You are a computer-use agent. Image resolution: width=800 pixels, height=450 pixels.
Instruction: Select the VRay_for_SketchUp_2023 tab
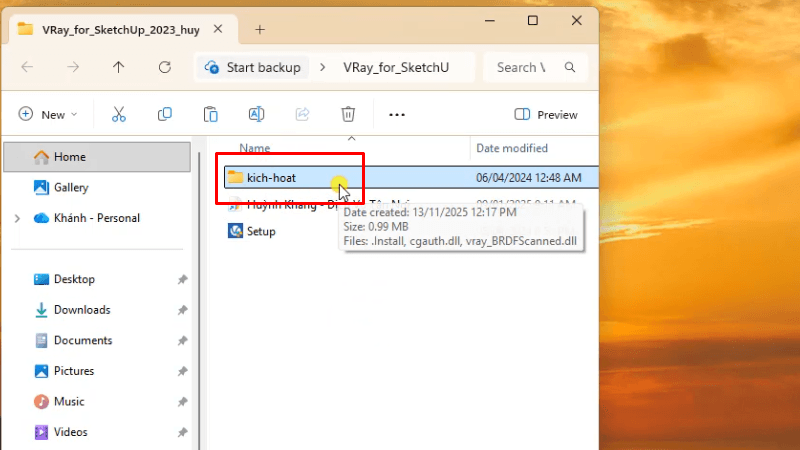point(108,29)
